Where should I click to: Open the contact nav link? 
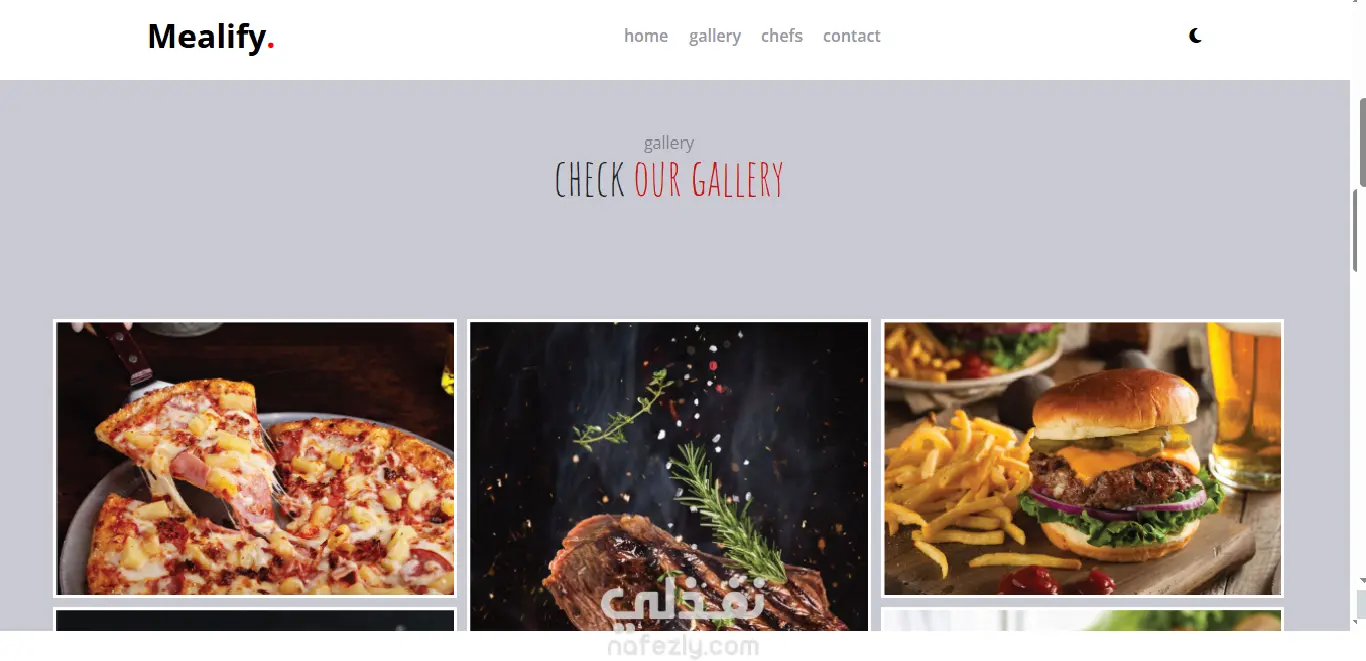852,36
